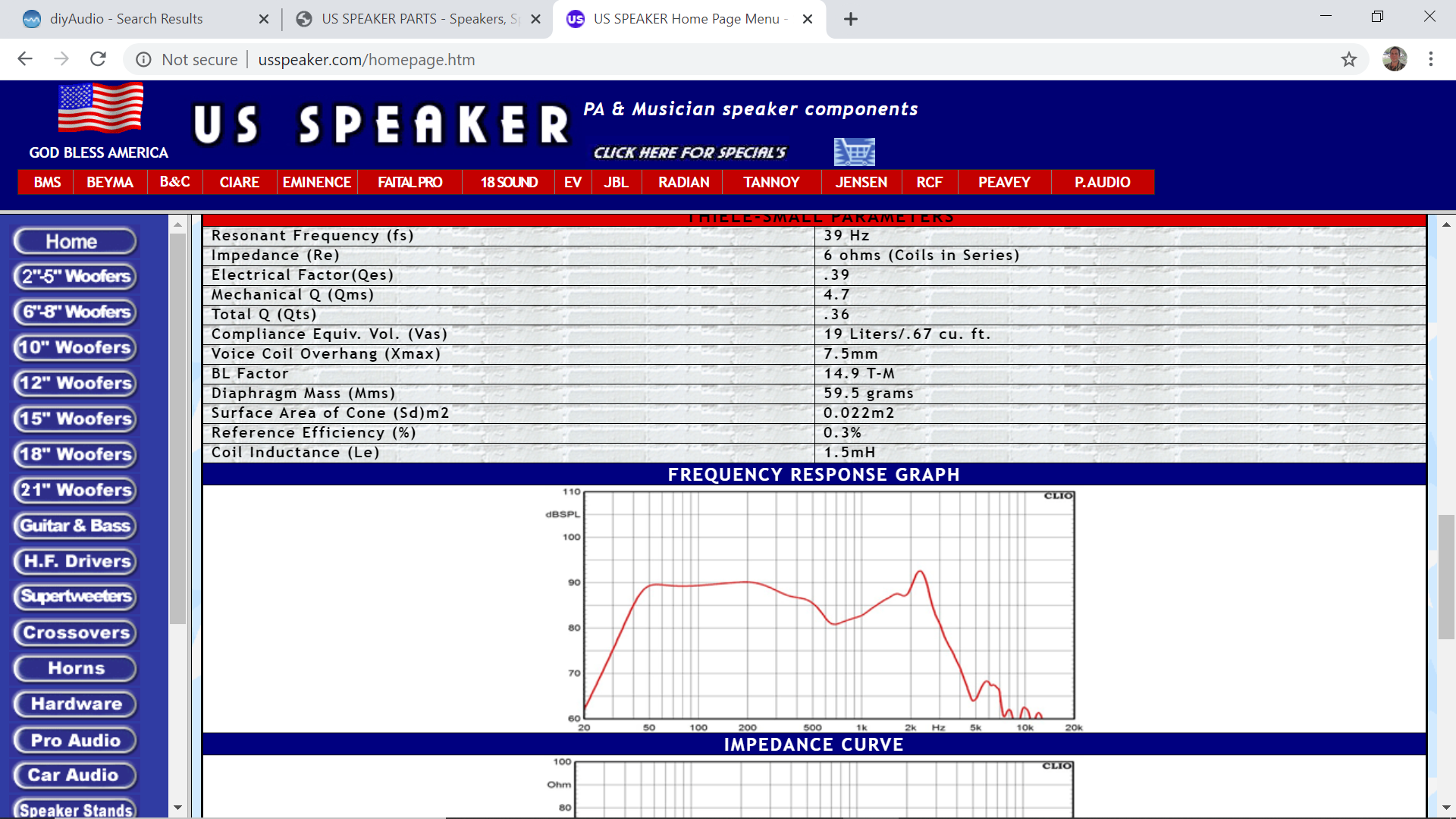Click the Home sidebar button
The width and height of the screenshot is (1456, 819).
[x=74, y=241]
